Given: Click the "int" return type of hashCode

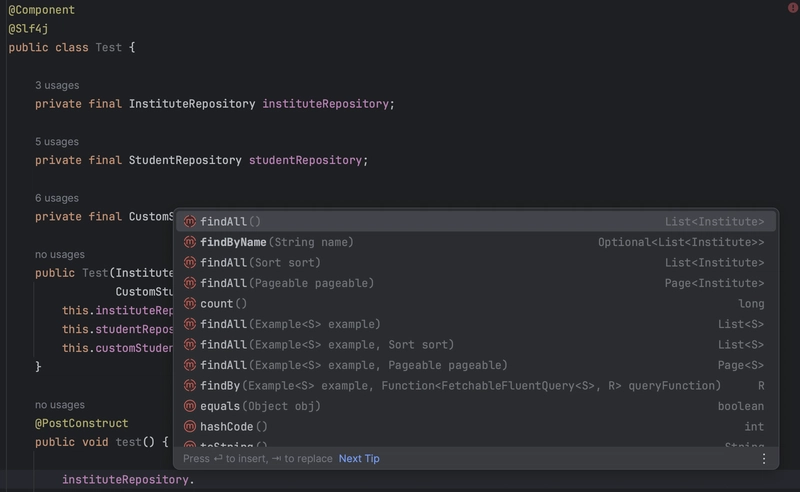Looking at the screenshot, I should coord(754,427).
